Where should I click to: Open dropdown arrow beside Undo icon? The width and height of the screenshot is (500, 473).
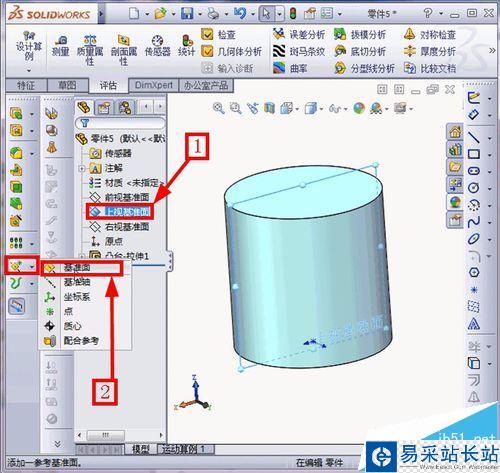(x=253, y=14)
